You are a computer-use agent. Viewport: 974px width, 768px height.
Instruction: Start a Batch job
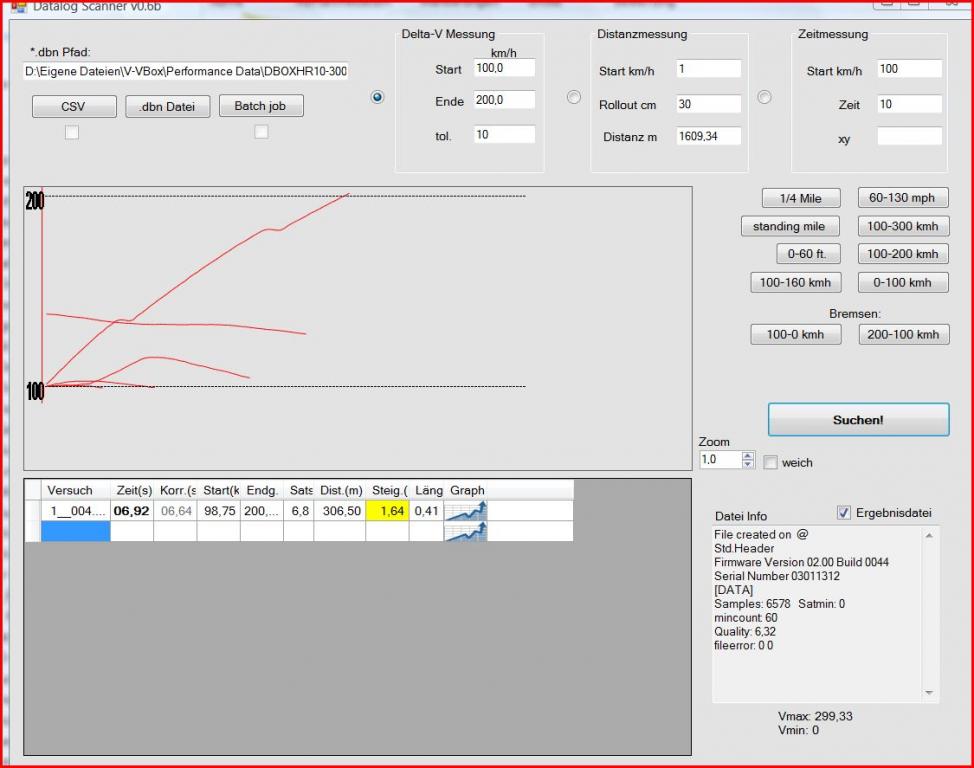pos(260,106)
